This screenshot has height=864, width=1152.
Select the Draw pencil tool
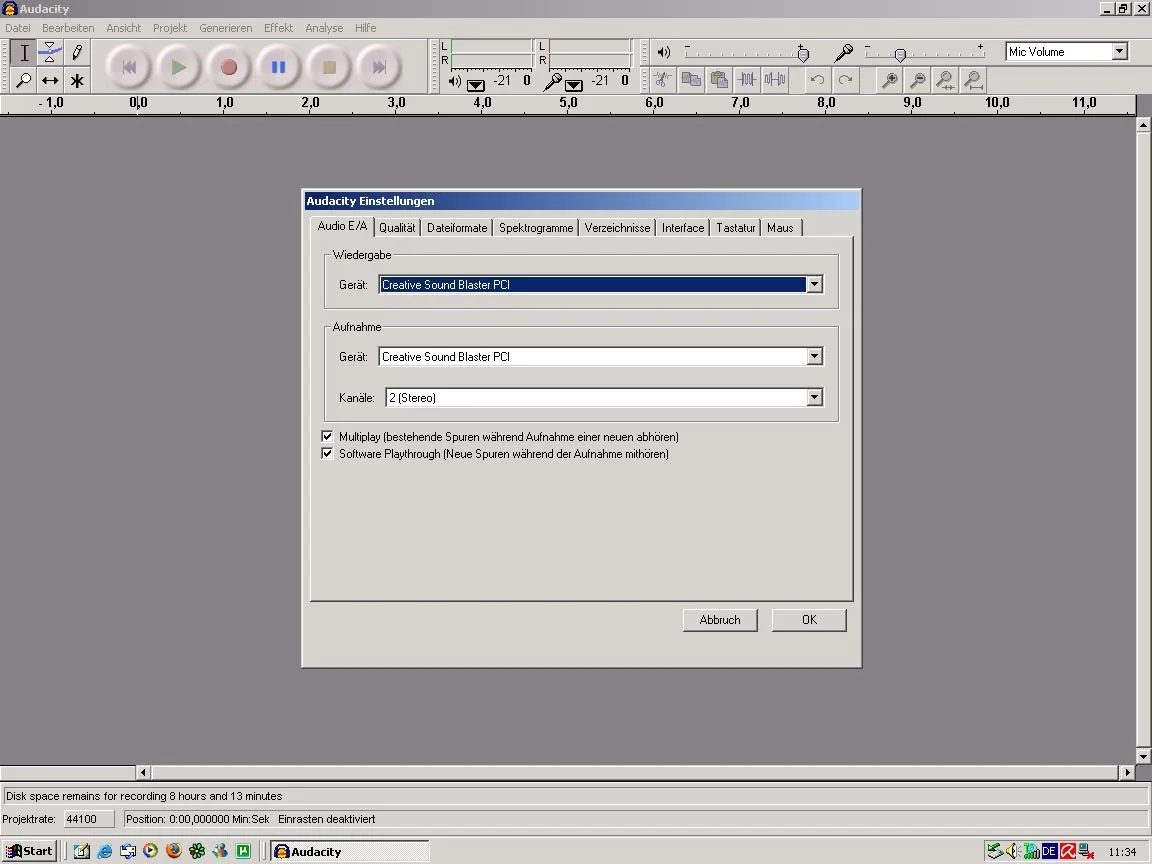77,53
